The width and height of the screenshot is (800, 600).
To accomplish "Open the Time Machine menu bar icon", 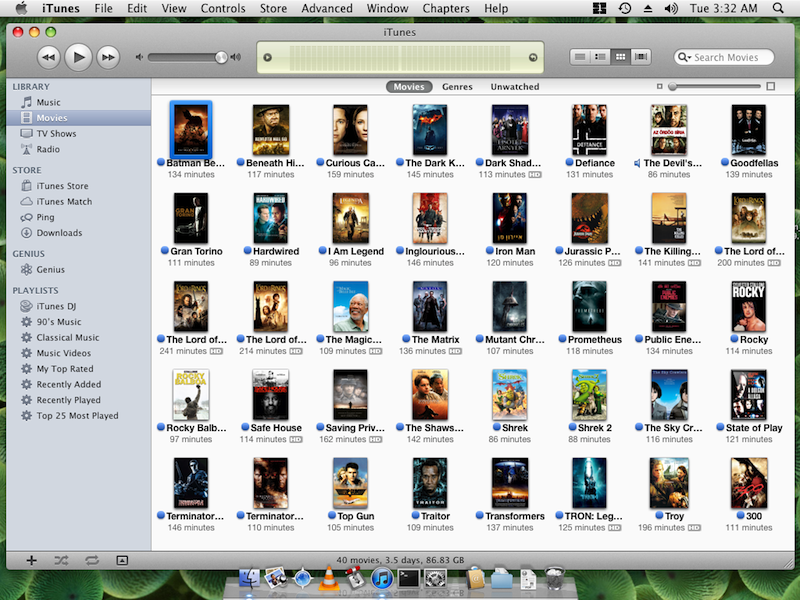I will (x=624, y=8).
